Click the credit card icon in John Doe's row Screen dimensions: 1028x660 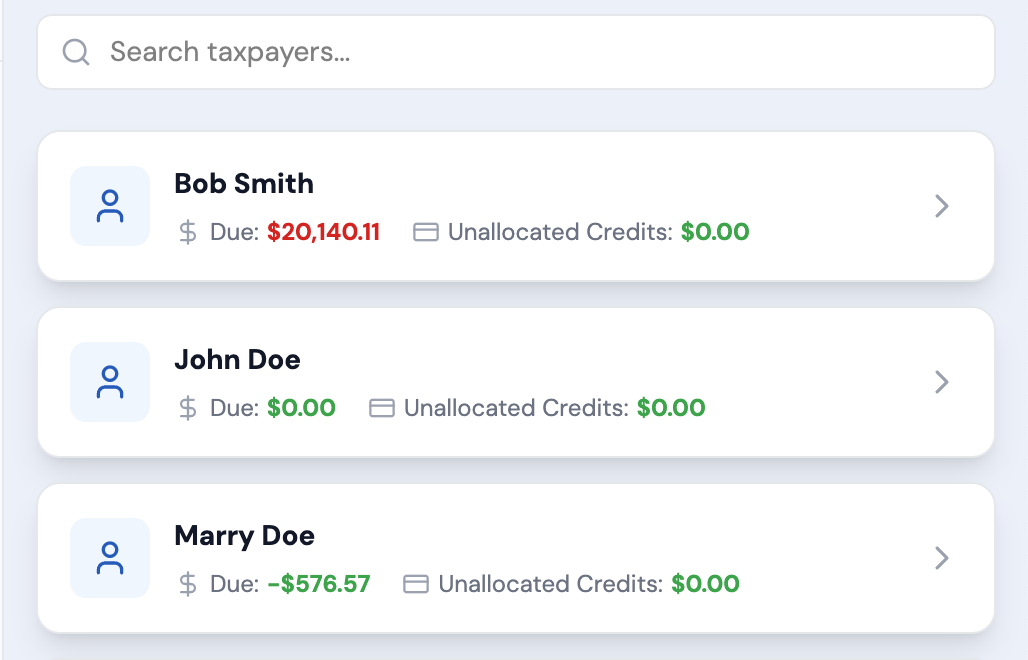point(382,409)
